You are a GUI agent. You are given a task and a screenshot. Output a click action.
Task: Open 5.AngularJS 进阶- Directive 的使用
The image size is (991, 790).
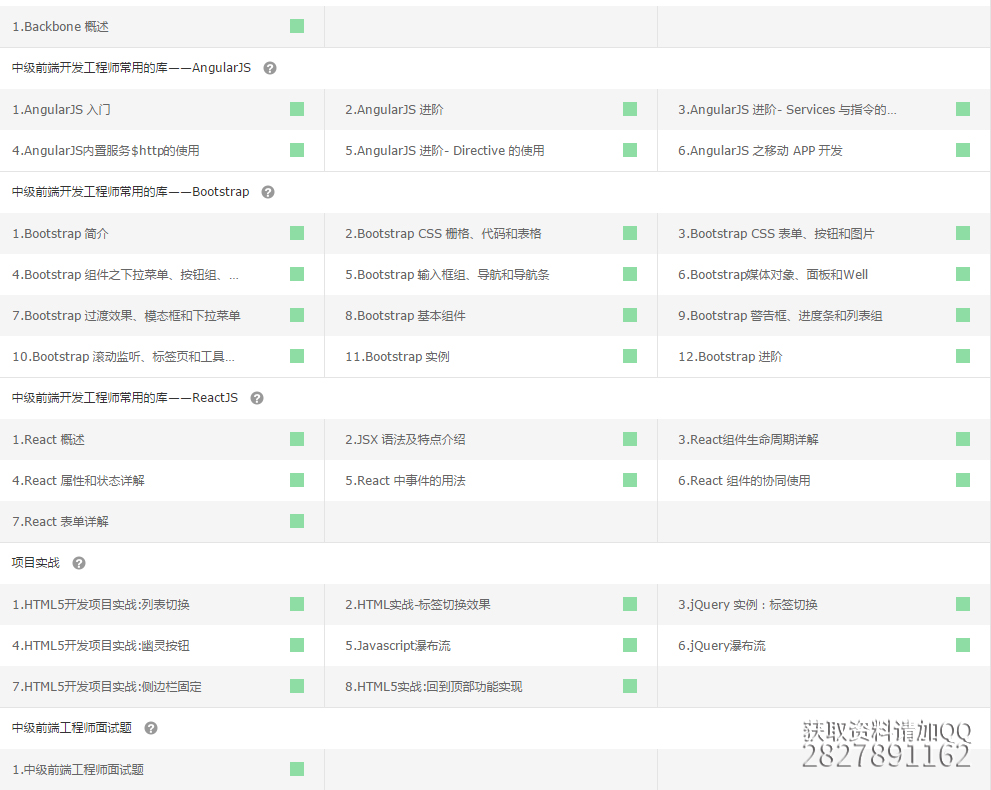point(445,151)
